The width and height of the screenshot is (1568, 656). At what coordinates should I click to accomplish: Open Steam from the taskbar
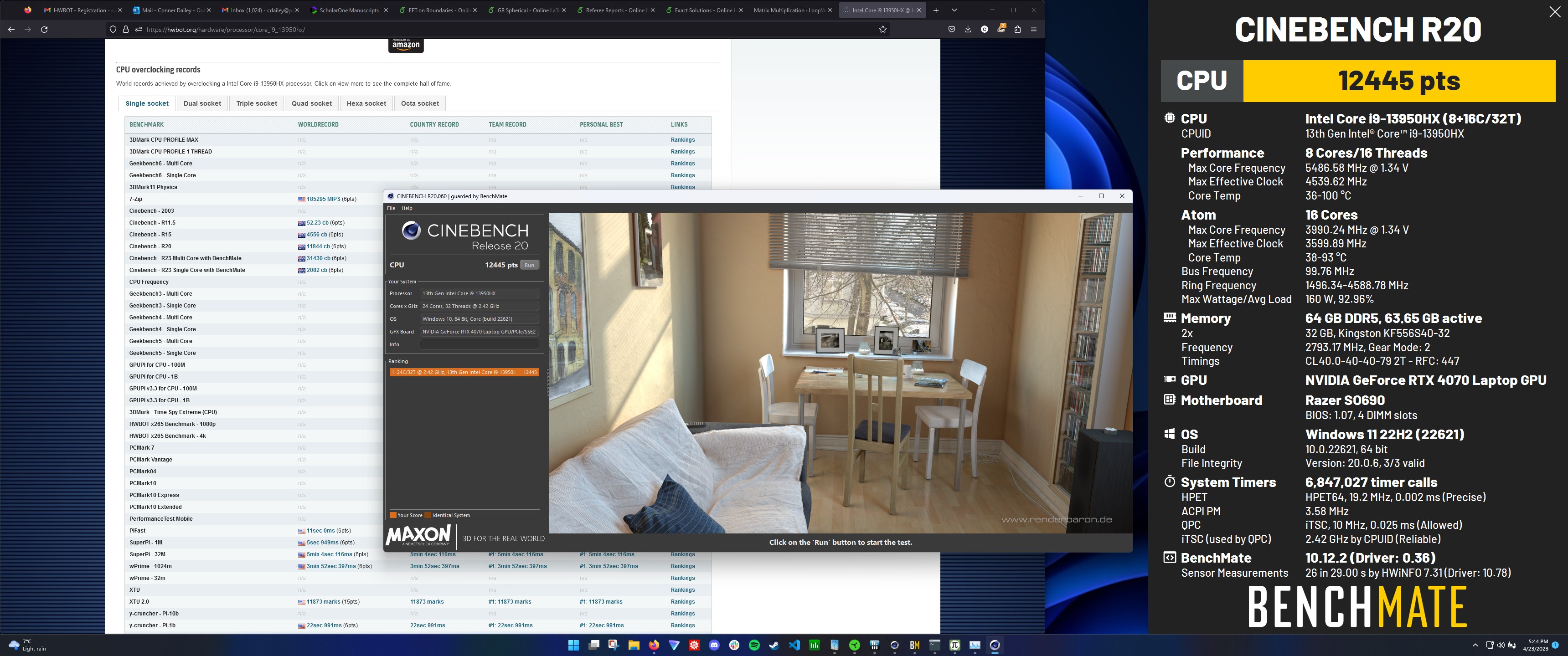tap(774, 645)
